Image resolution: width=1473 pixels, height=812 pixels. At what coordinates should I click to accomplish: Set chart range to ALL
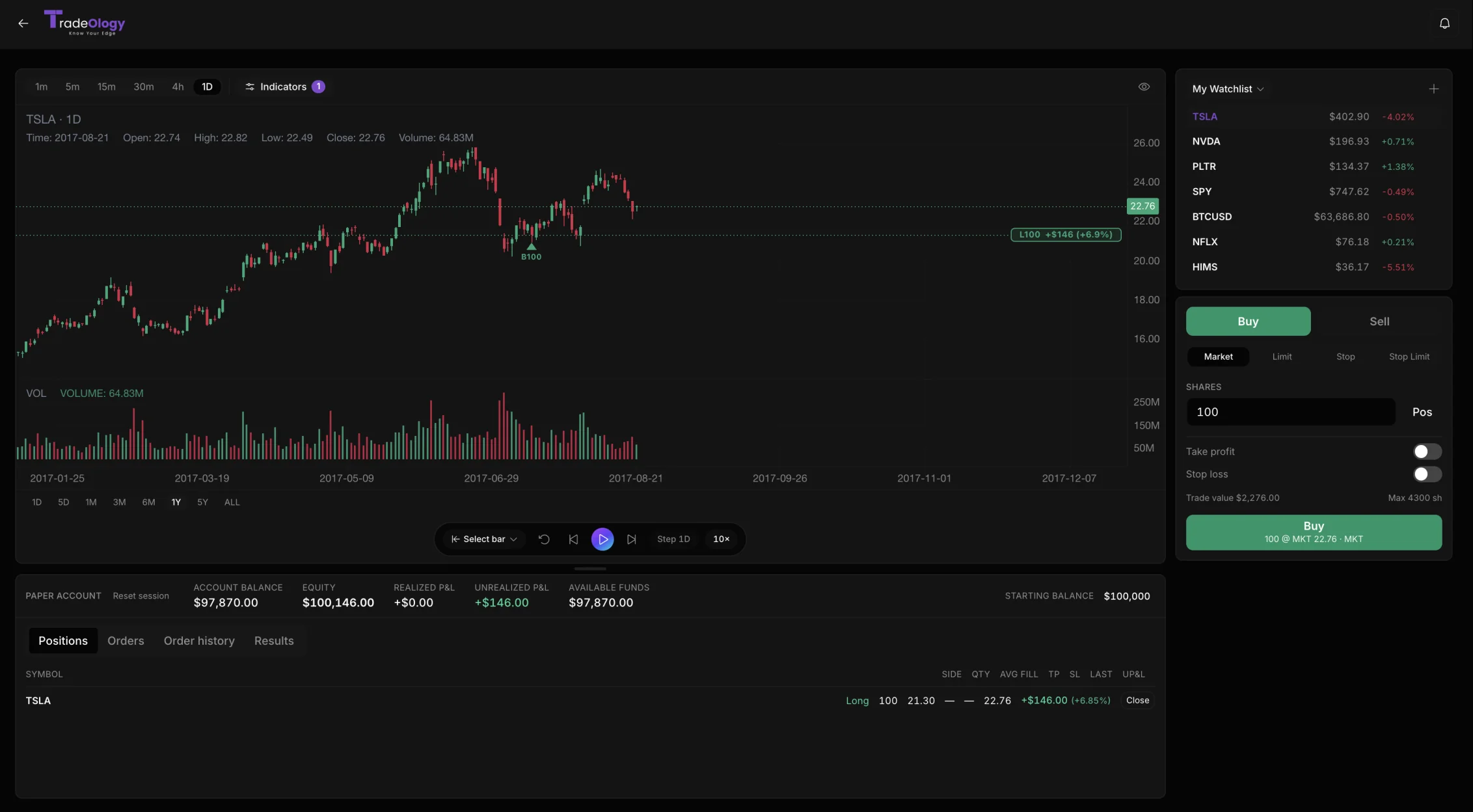(x=232, y=502)
